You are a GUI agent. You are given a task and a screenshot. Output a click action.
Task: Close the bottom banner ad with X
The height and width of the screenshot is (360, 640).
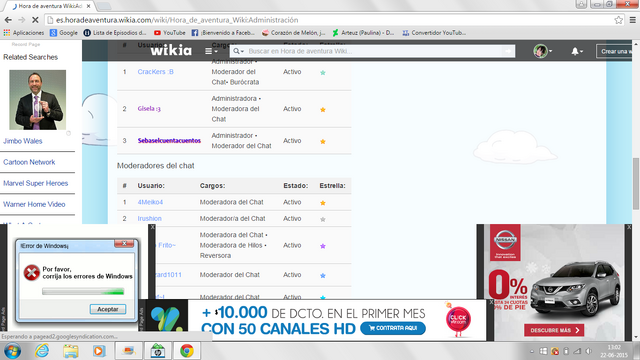491,302
